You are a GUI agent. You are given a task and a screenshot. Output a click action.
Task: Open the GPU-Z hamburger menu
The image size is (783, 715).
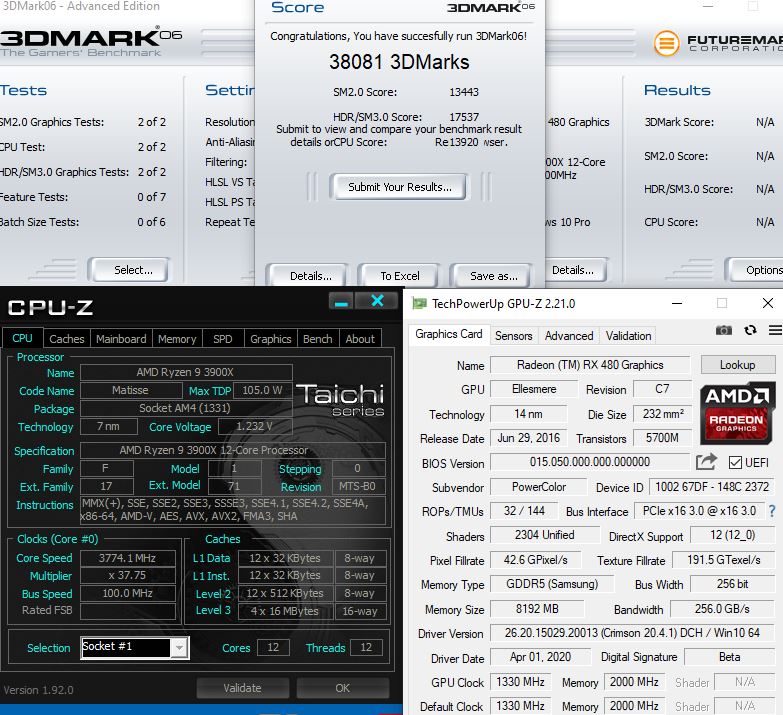776,330
